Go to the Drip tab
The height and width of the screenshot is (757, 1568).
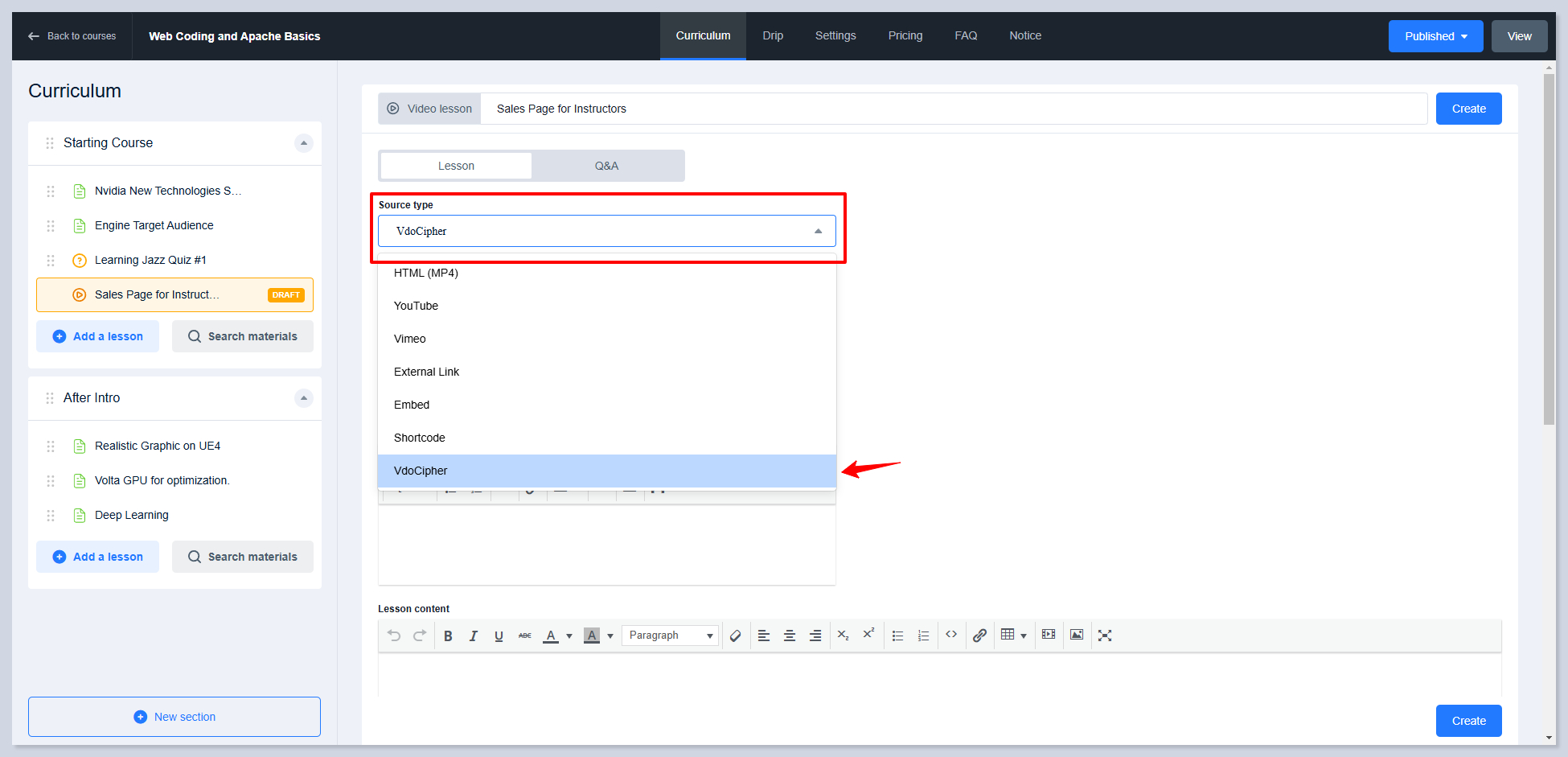772,35
